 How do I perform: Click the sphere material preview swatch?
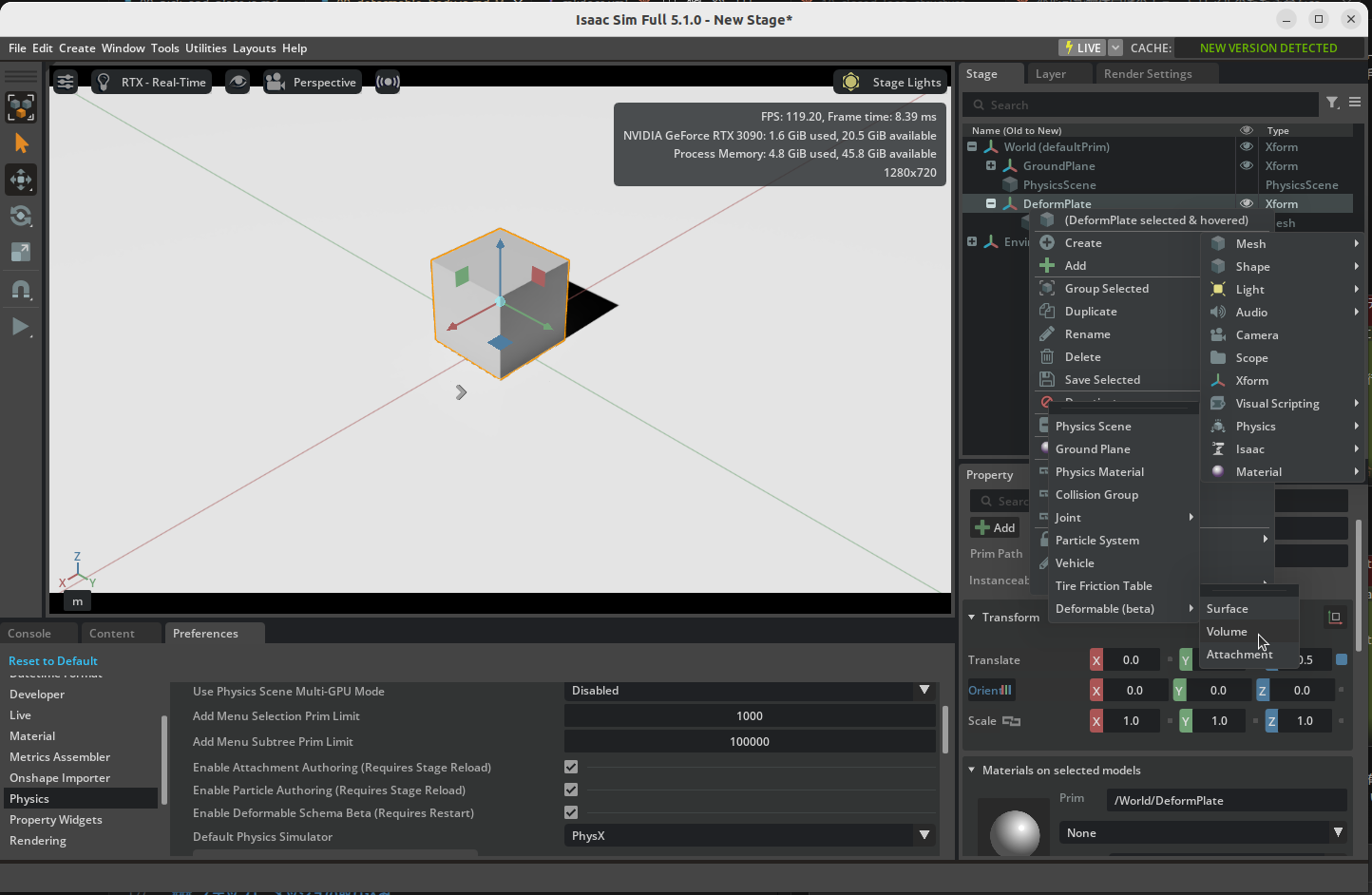pos(1013,833)
